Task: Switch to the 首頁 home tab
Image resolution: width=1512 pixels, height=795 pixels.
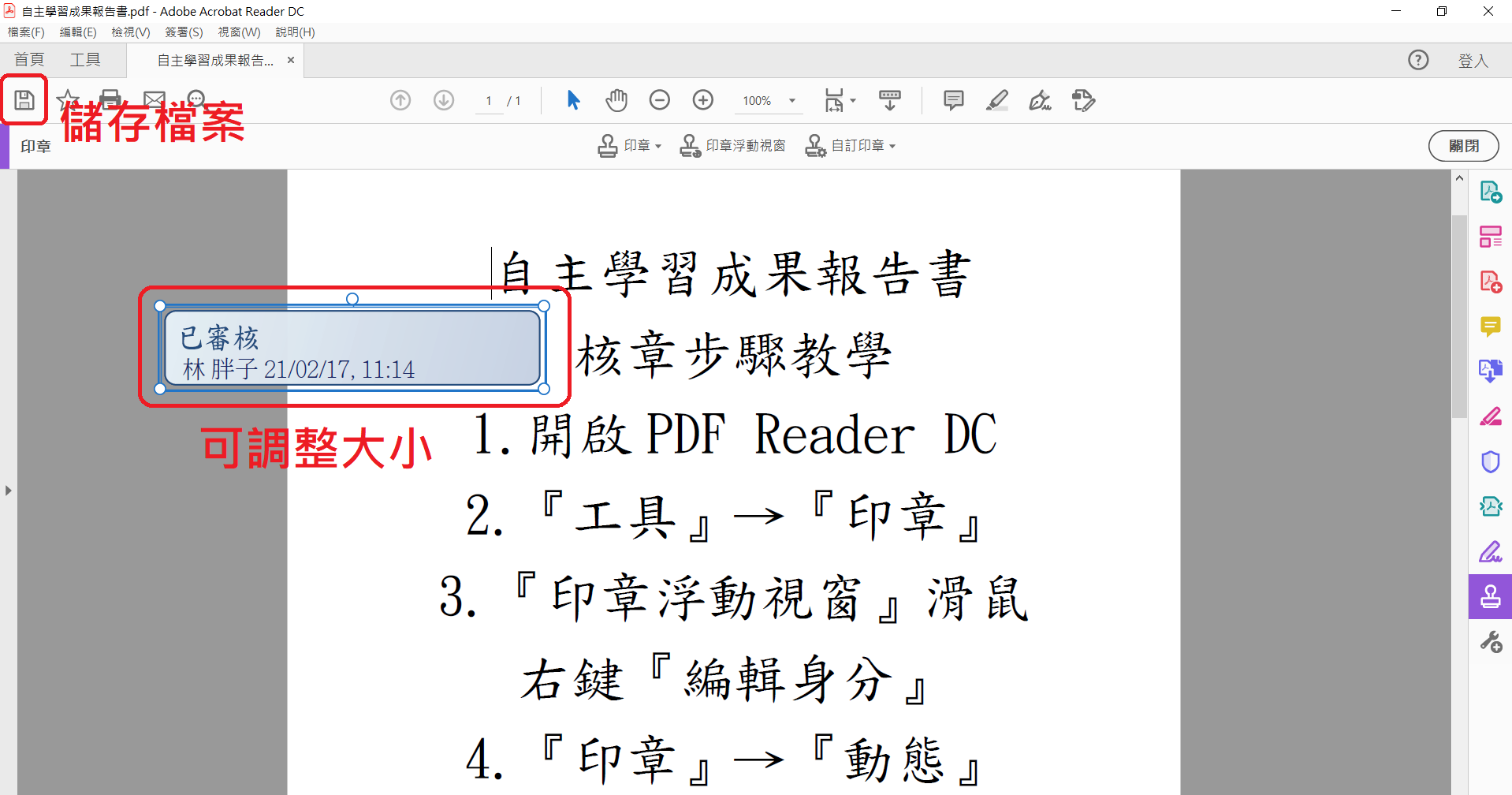Action: click(x=29, y=60)
